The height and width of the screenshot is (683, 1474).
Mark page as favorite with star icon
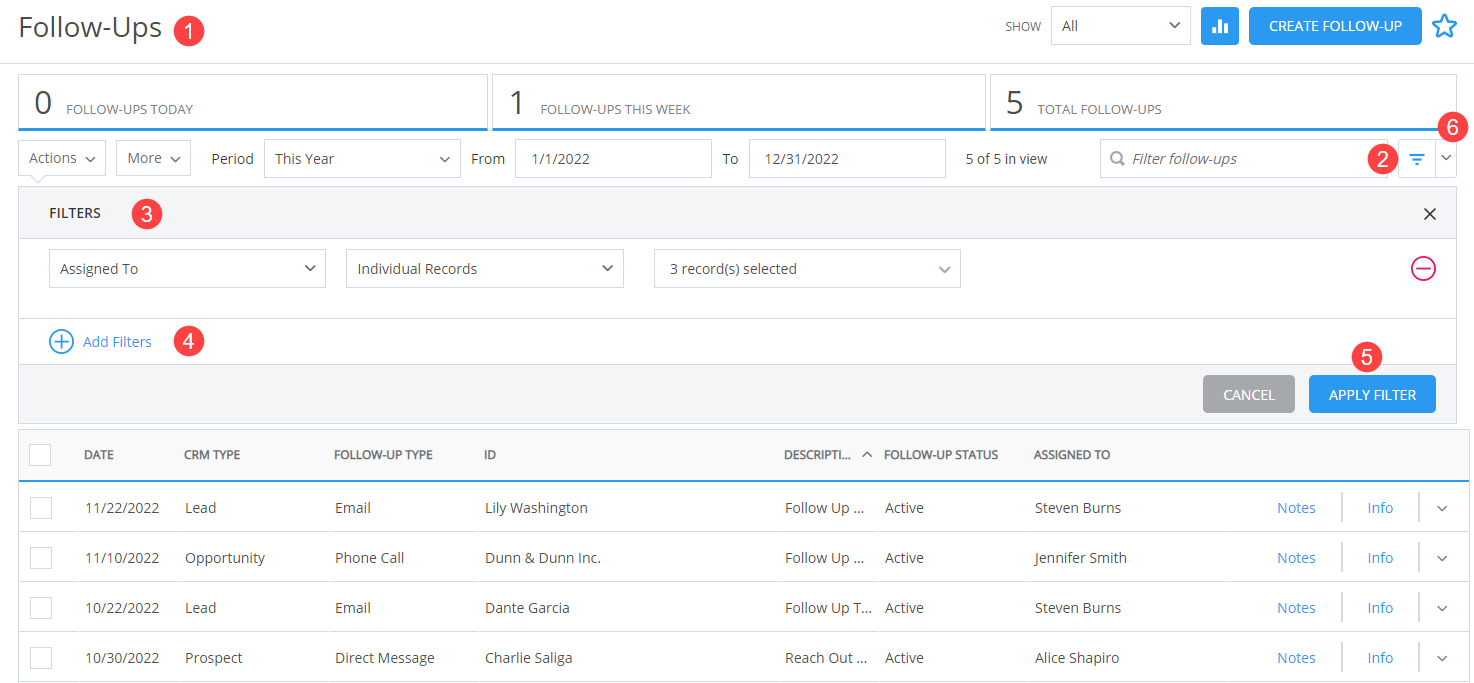[1444, 26]
